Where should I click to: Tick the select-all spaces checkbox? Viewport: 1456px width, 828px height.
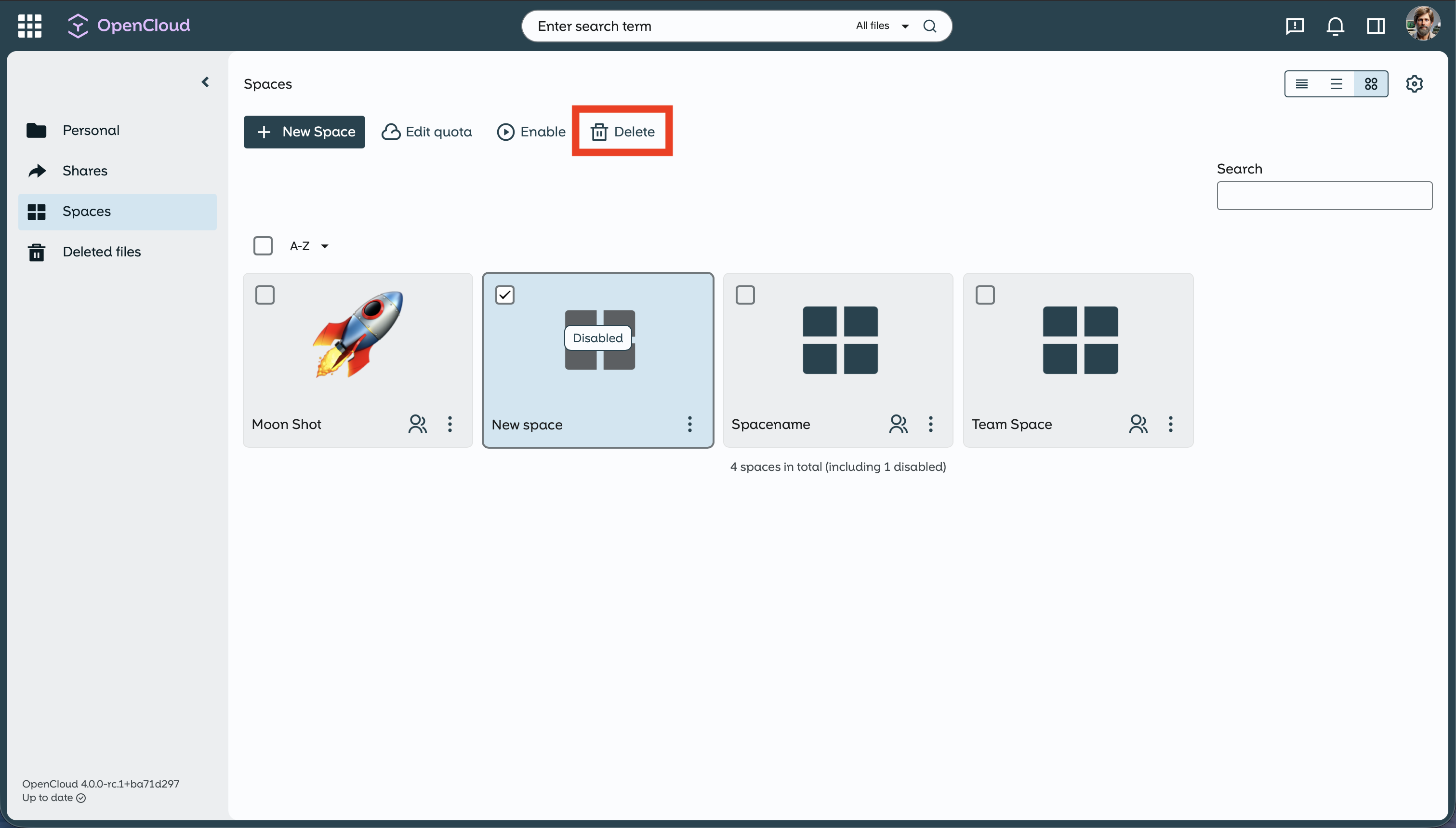263,246
